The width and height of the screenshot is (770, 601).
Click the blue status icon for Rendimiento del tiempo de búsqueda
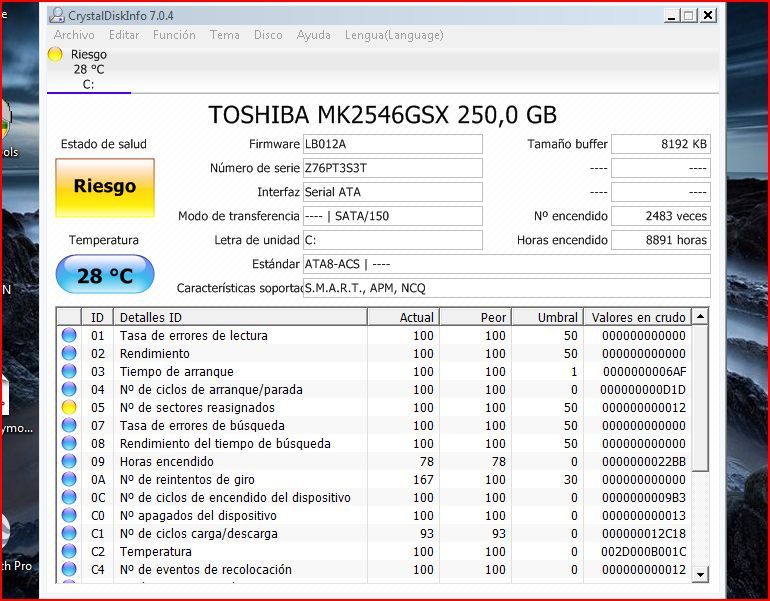click(x=69, y=443)
